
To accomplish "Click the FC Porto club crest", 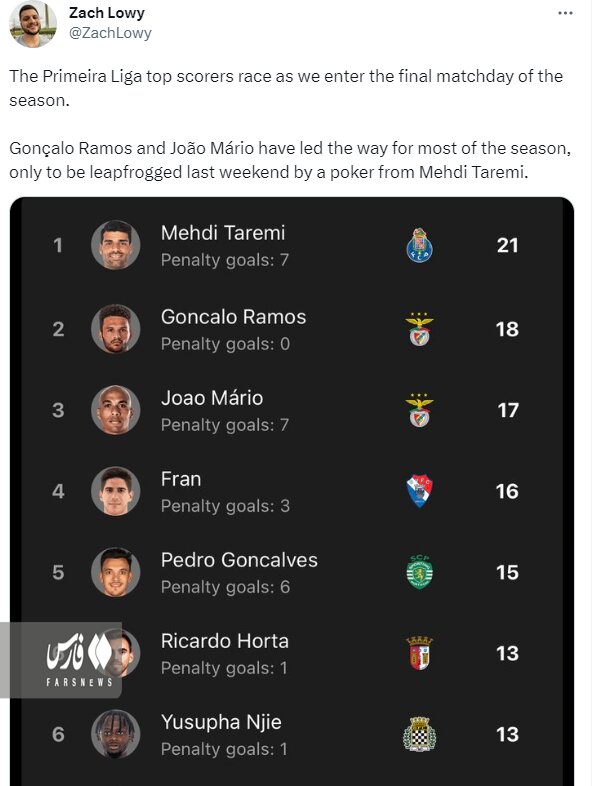I will coord(419,245).
